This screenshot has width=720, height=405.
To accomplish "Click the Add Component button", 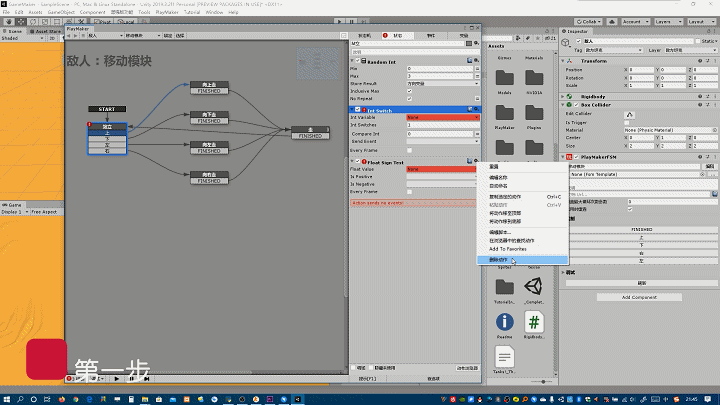I will tap(637, 297).
